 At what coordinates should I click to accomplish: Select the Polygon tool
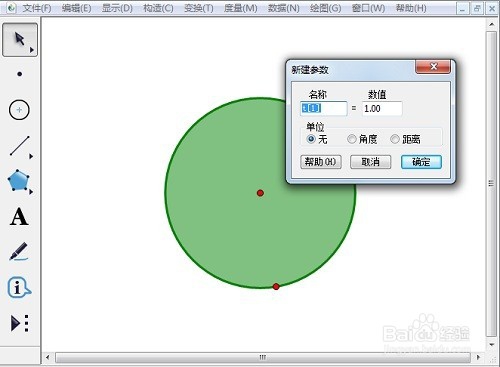click(19, 180)
